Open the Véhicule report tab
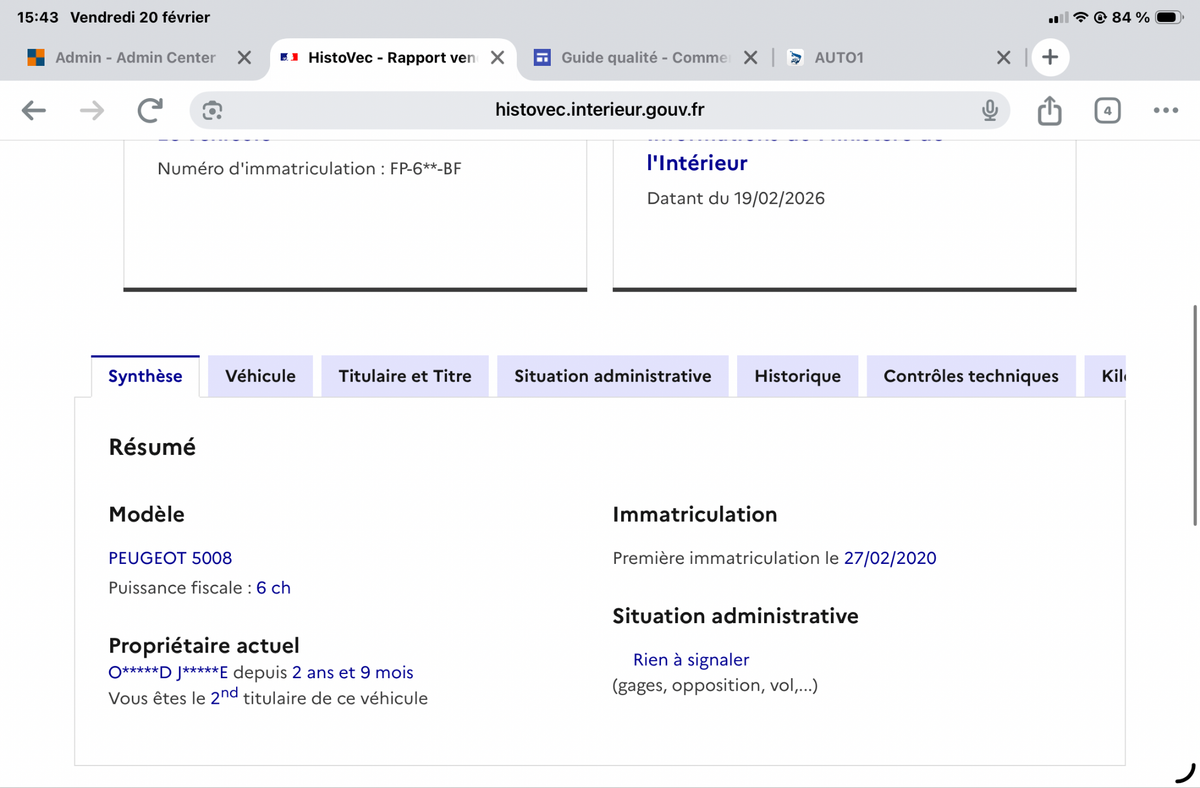Screen dimensions: 1200x788 tap(260, 376)
